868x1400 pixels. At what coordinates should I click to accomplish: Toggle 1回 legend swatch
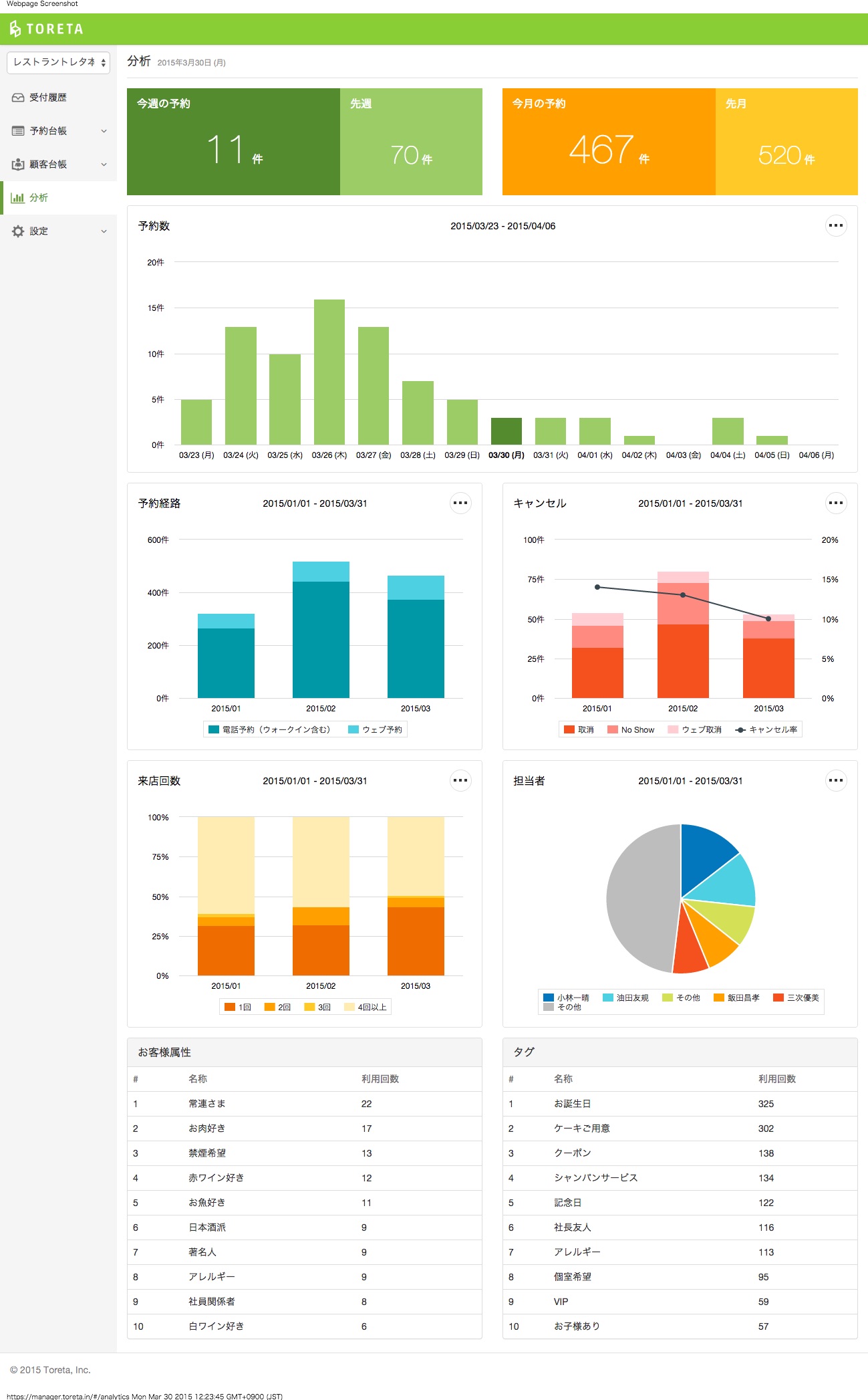pos(230,1007)
